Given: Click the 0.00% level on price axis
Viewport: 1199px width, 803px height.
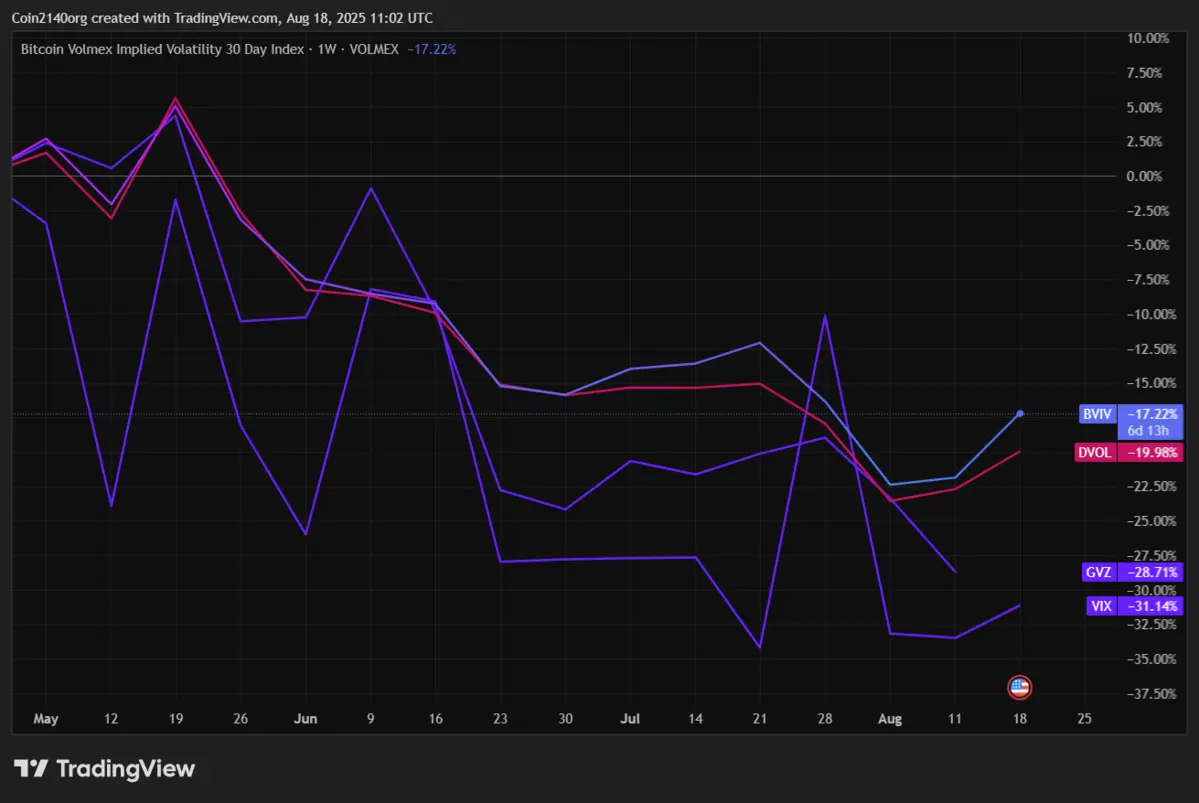Looking at the screenshot, I should [x=1144, y=176].
